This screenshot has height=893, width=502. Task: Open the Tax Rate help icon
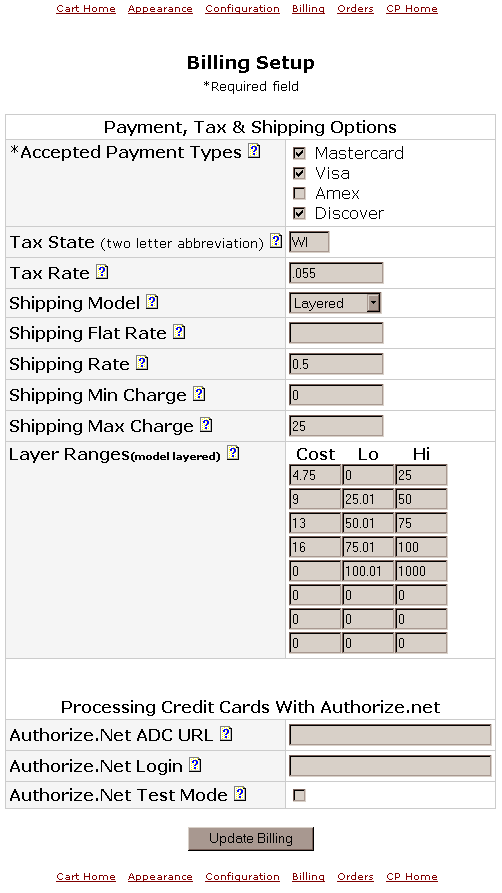102,272
